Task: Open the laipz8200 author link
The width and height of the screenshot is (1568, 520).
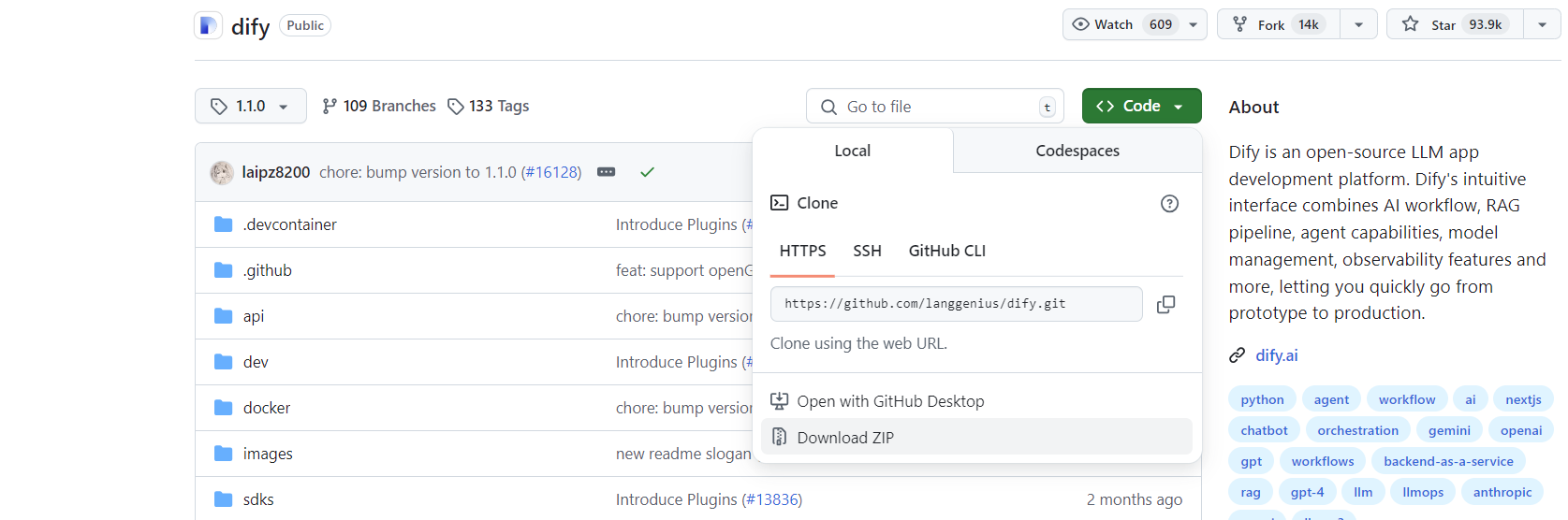Action: 275,172
